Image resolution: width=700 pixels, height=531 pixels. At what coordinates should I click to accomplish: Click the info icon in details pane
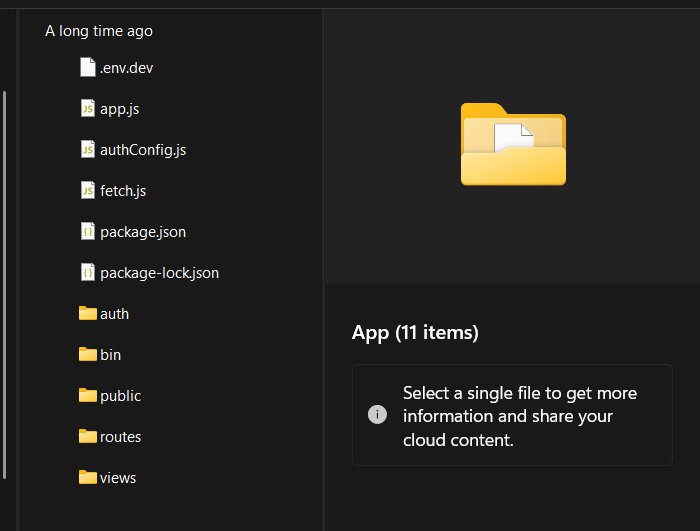(x=377, y=415)
